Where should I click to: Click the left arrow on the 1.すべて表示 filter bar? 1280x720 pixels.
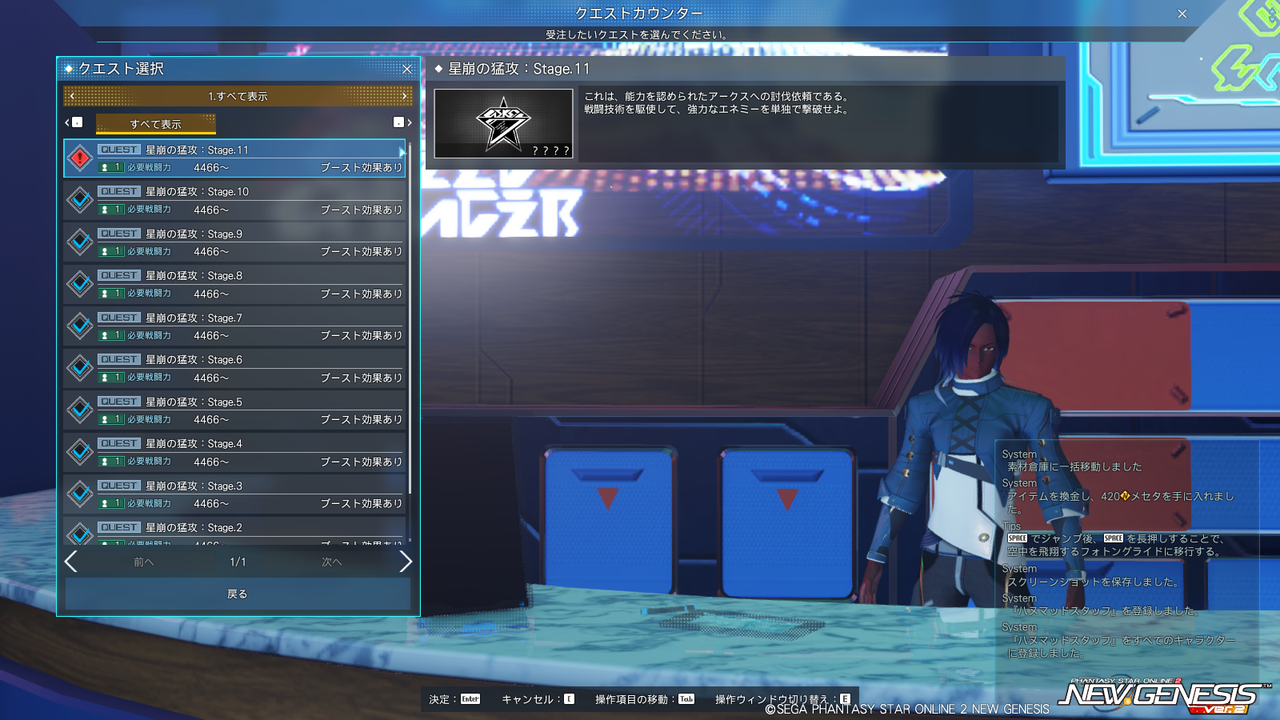[x=72, y=96]
